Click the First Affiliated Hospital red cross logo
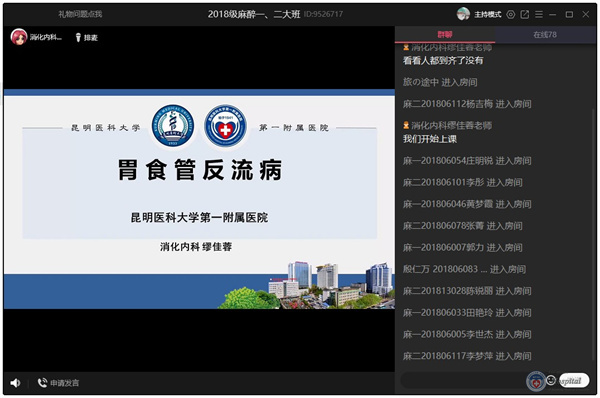Image resolution: width=600 pixels, height=398 pixels. (x=225, y=126)
